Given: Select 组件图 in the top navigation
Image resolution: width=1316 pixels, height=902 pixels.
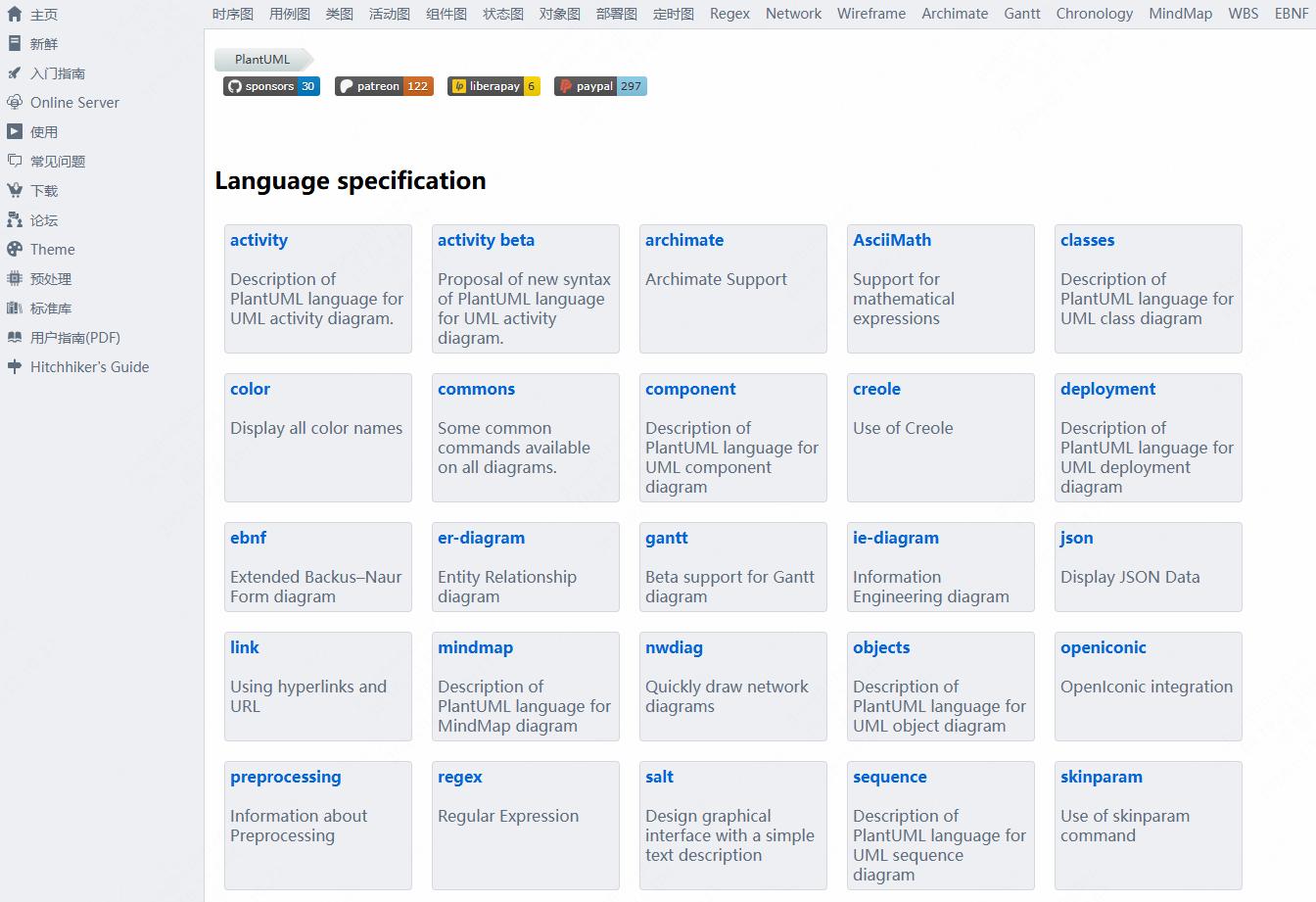Looking at the screenshot, I should 446,14.
